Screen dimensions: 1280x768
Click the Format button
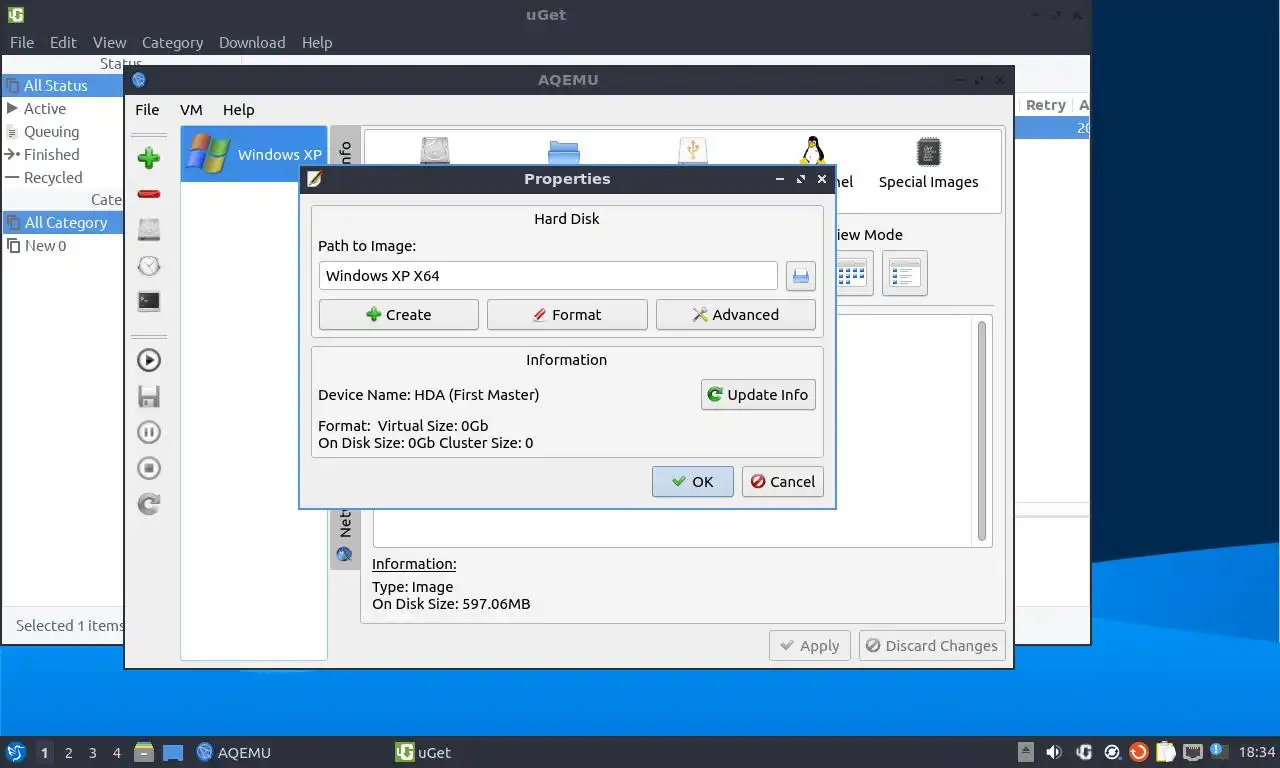click(x=567, y=314)
